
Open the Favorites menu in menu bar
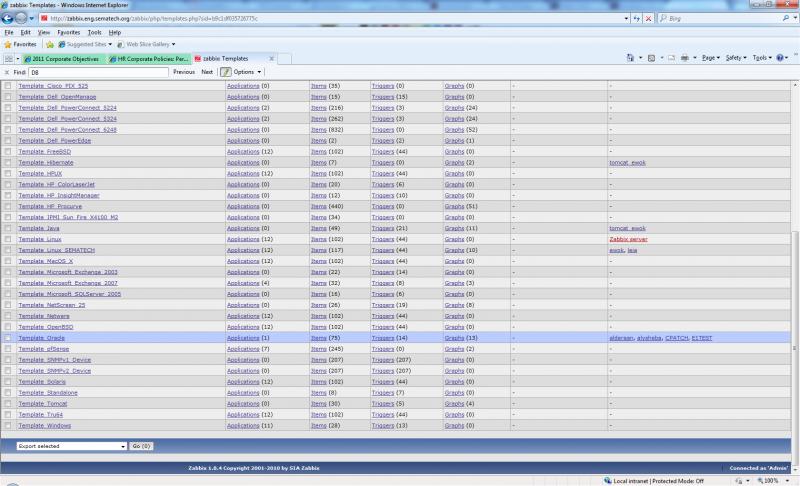(68, 32)
